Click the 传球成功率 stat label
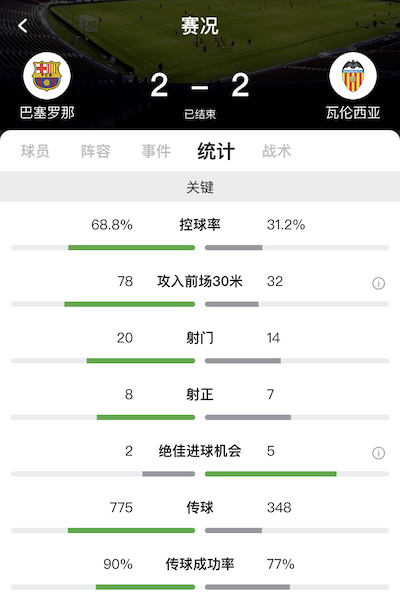The image size is (400, 594). (200, 564)
